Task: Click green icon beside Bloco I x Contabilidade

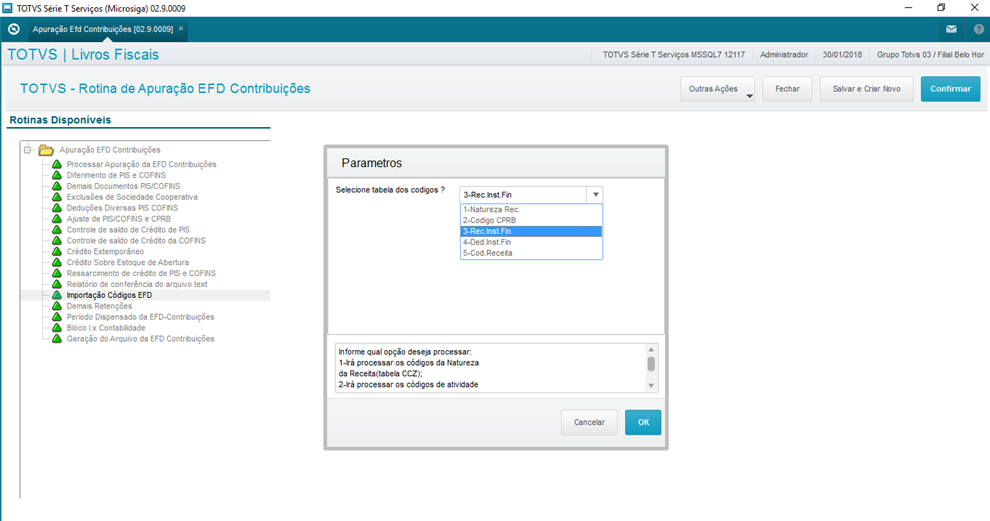Action: click(x=57, y=328)
